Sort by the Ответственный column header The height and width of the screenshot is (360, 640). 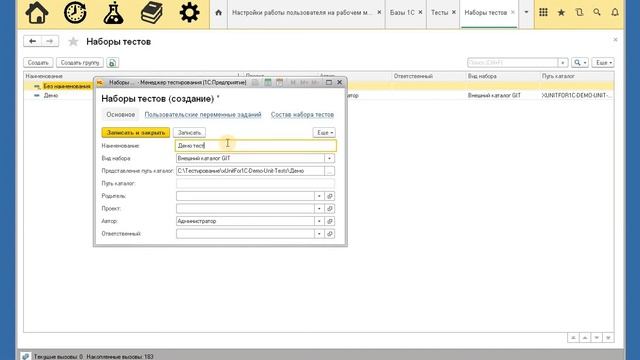[x=429, y=76]
